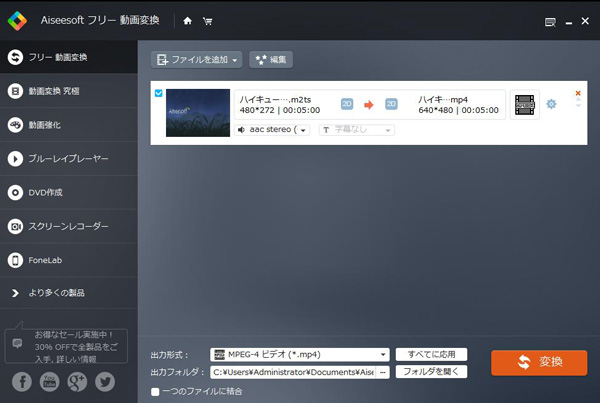Select フリー 動画変換 in sidebar
Image resolution: width=600 pixels, height=403 pixels.
pos(68,57)
